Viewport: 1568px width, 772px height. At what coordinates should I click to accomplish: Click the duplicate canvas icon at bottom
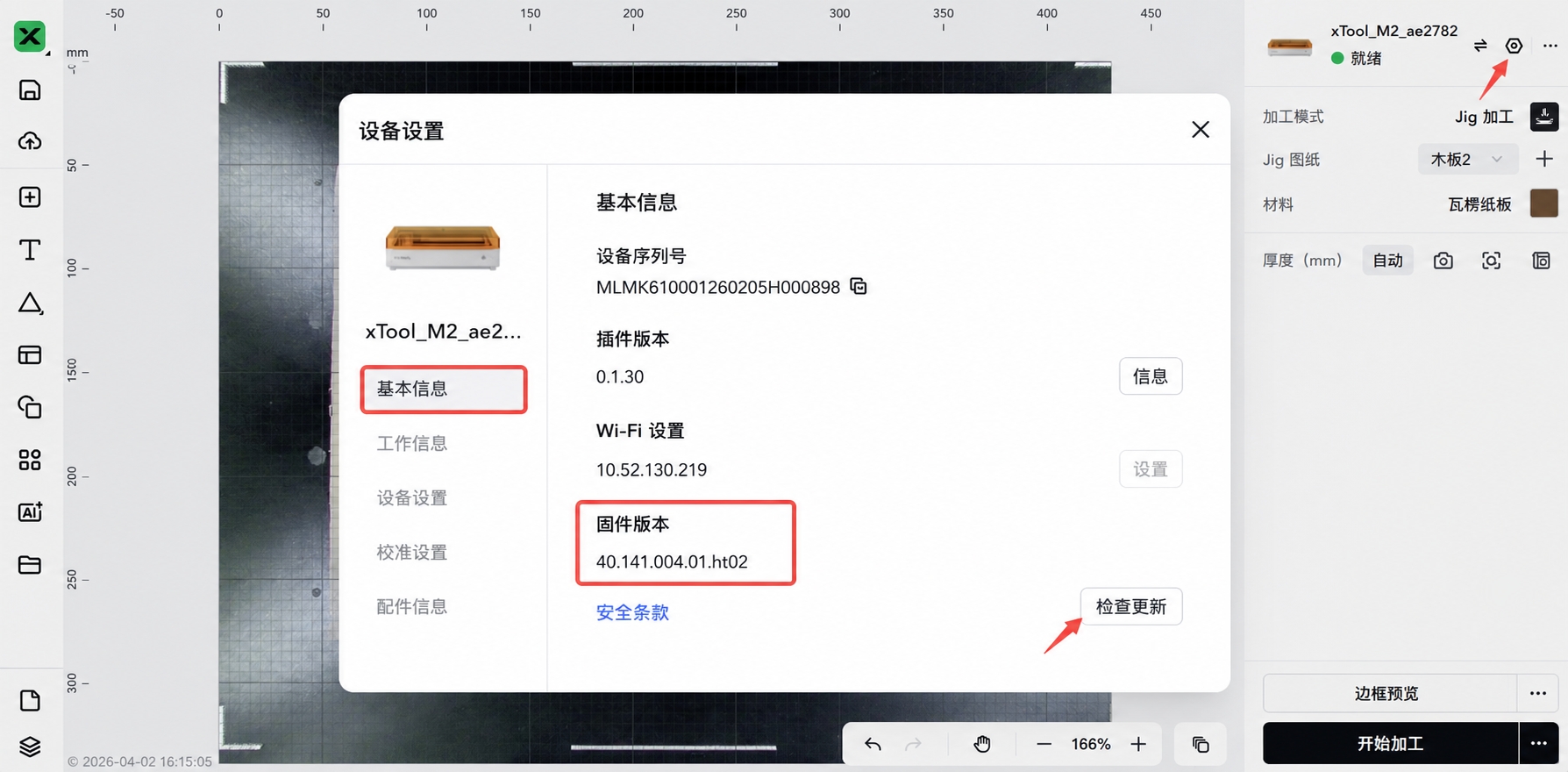[x=1201, y=745]
